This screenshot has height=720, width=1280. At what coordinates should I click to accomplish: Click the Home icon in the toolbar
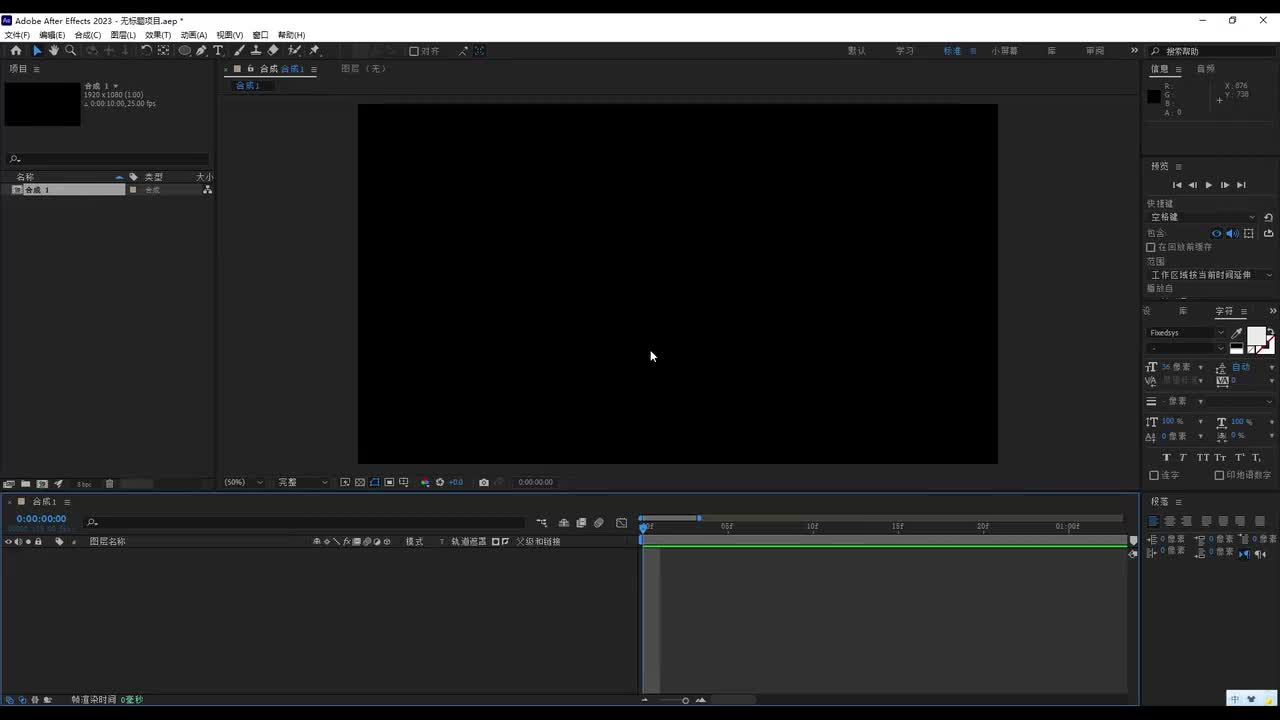(x=15, y=50)
